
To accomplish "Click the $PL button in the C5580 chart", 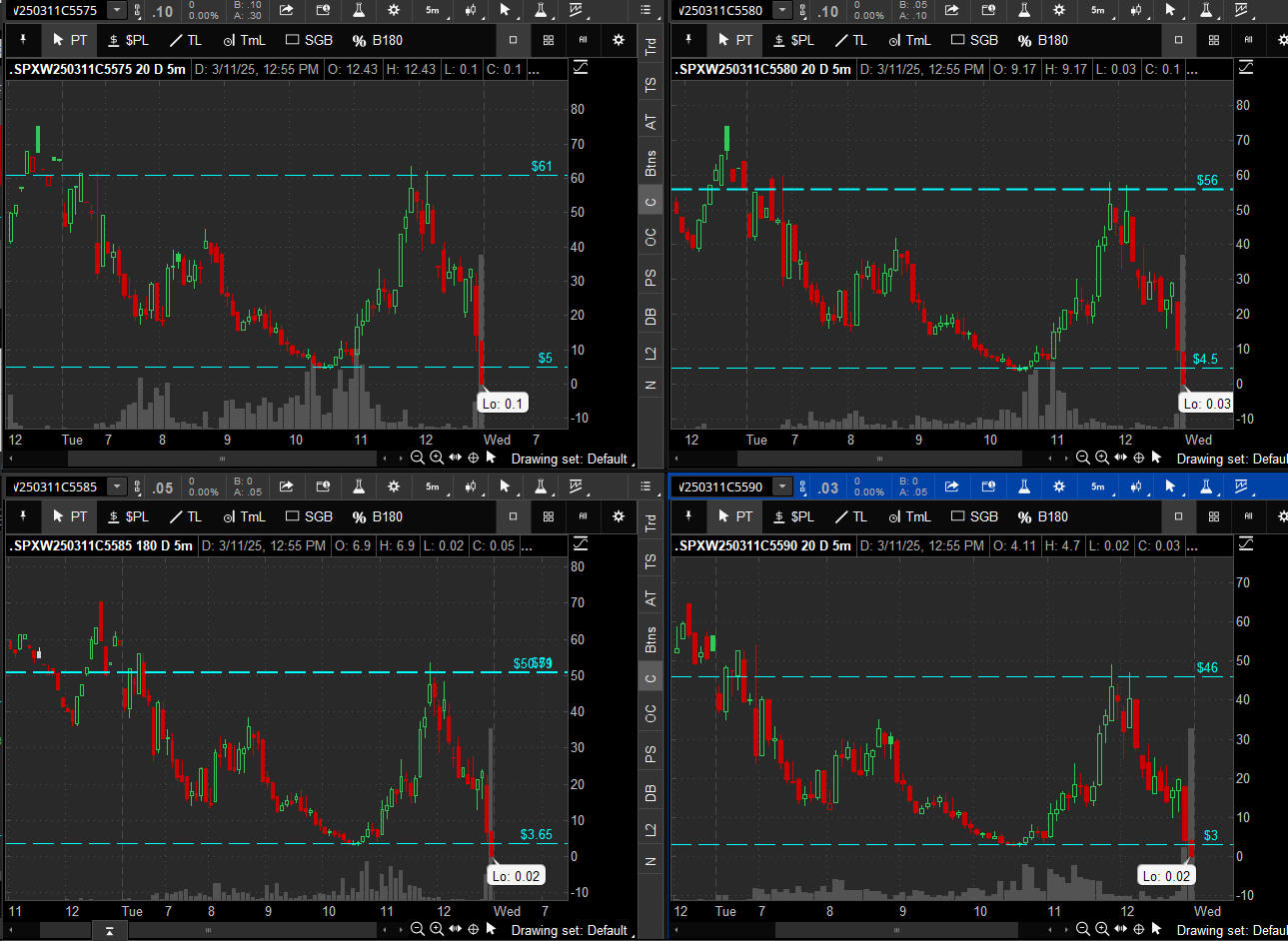I will click(793, 40).
